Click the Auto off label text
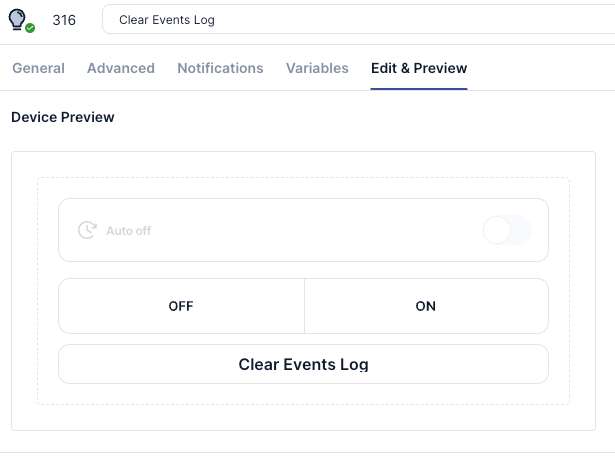This screenshot has width=615, height=463. 128,231
